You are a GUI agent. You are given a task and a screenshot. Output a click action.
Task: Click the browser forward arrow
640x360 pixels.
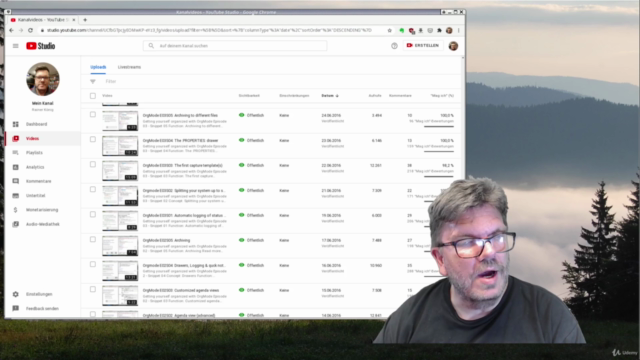(21, 30)
